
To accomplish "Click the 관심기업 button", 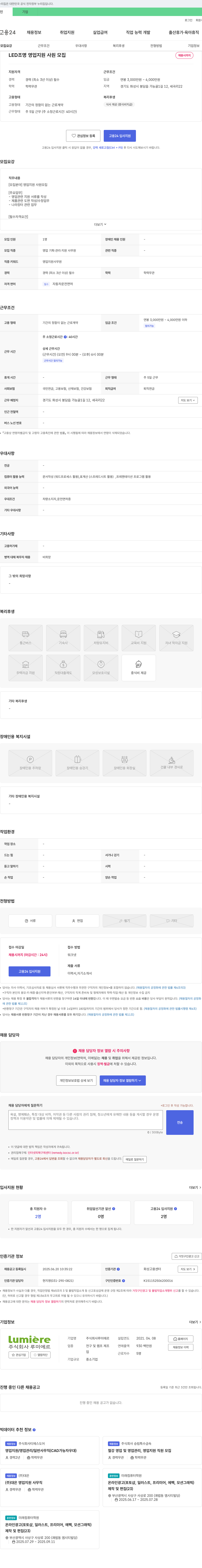I will pos(19,1355).
